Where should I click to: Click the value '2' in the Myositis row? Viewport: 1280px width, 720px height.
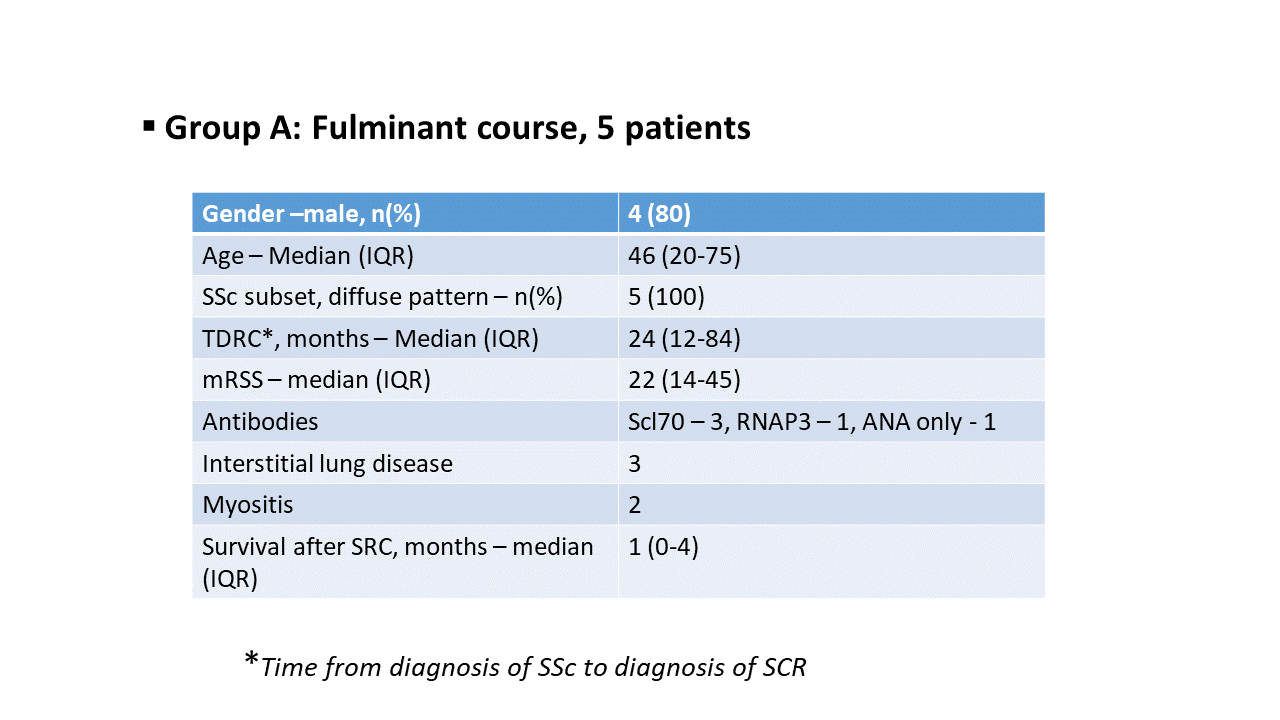click(x=635, y=505)
